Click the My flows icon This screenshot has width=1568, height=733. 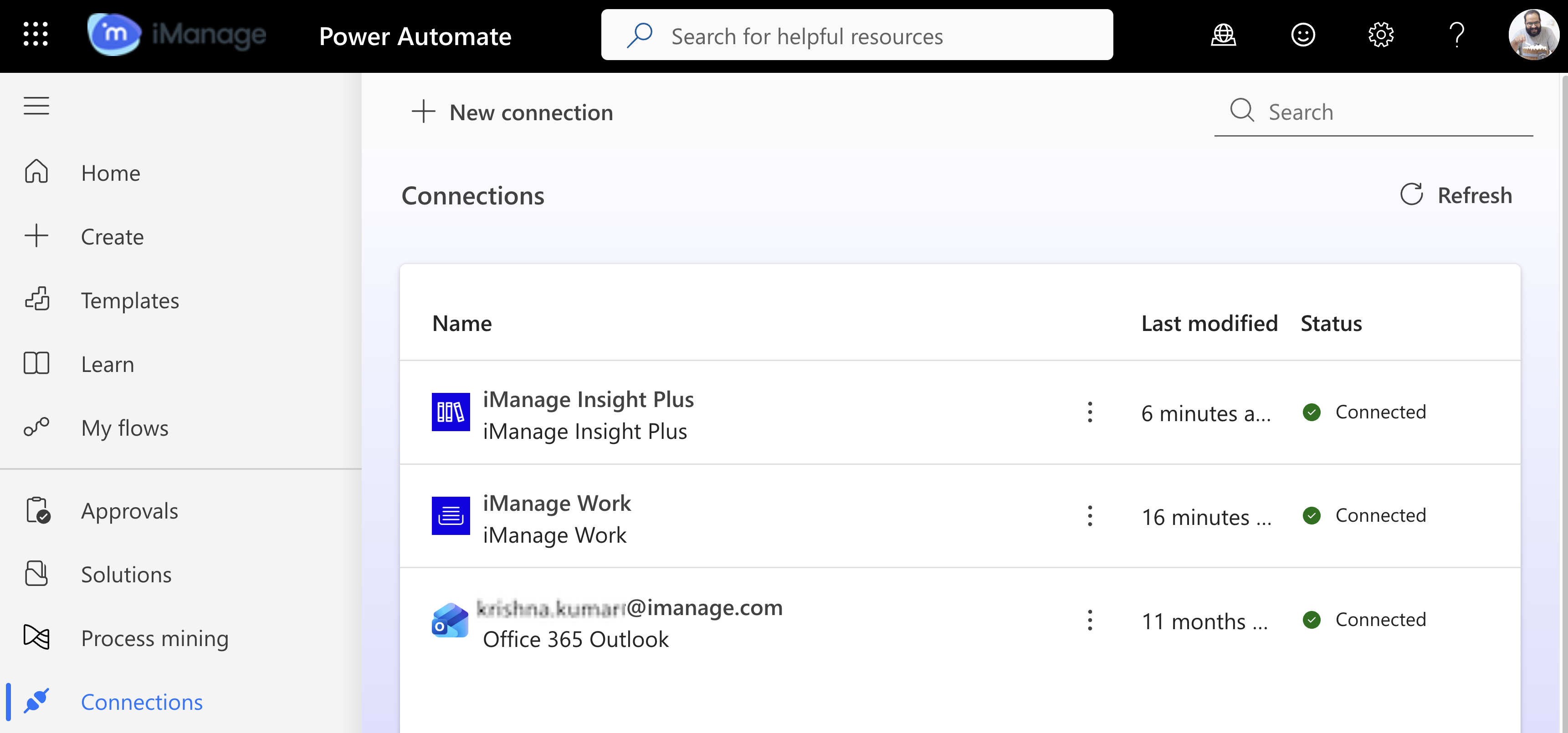coord(36,427)
